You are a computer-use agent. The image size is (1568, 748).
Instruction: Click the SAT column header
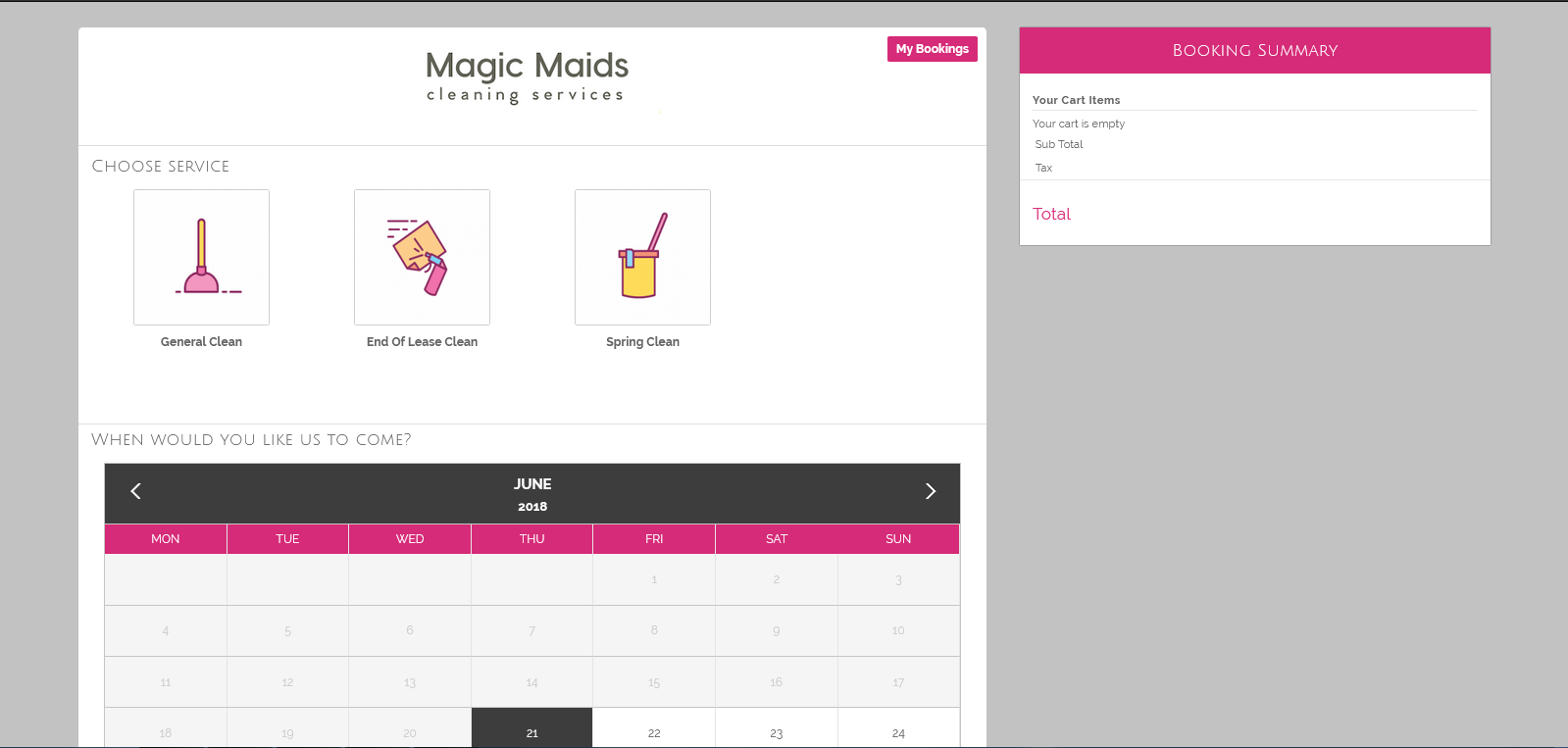(x=777, y=539)
